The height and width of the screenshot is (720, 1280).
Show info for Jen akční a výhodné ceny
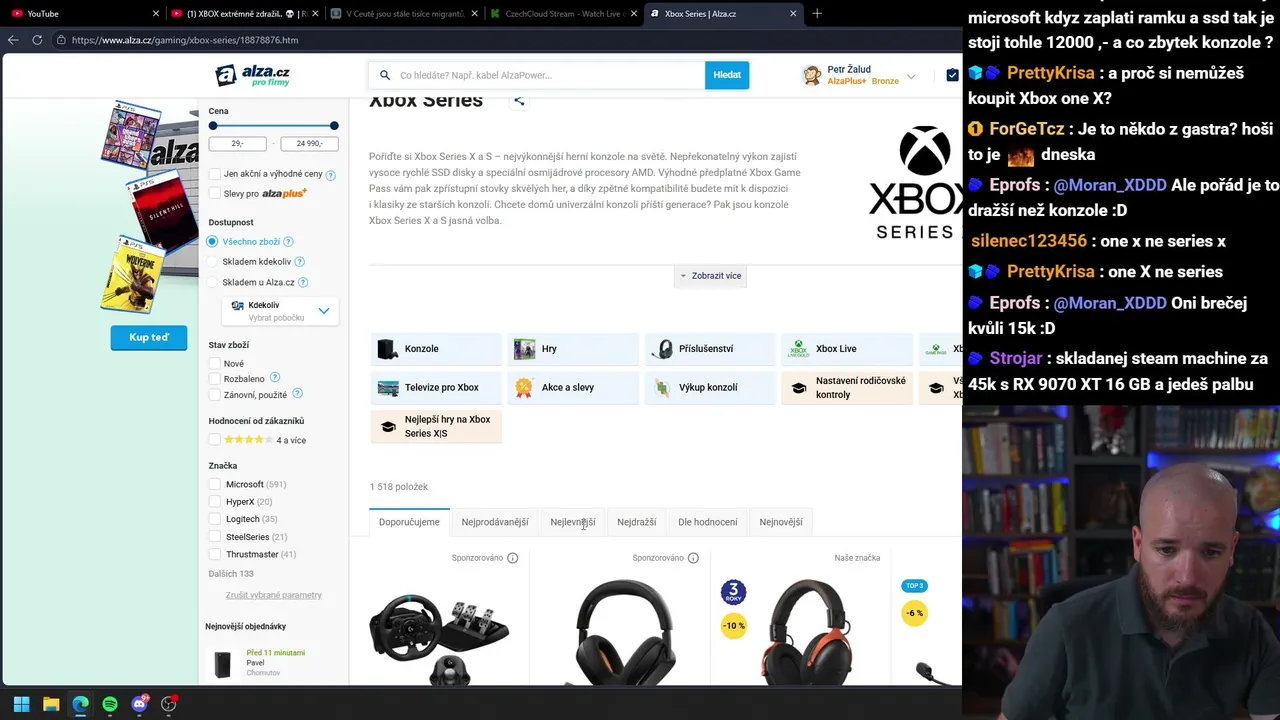tap(331, 175)
